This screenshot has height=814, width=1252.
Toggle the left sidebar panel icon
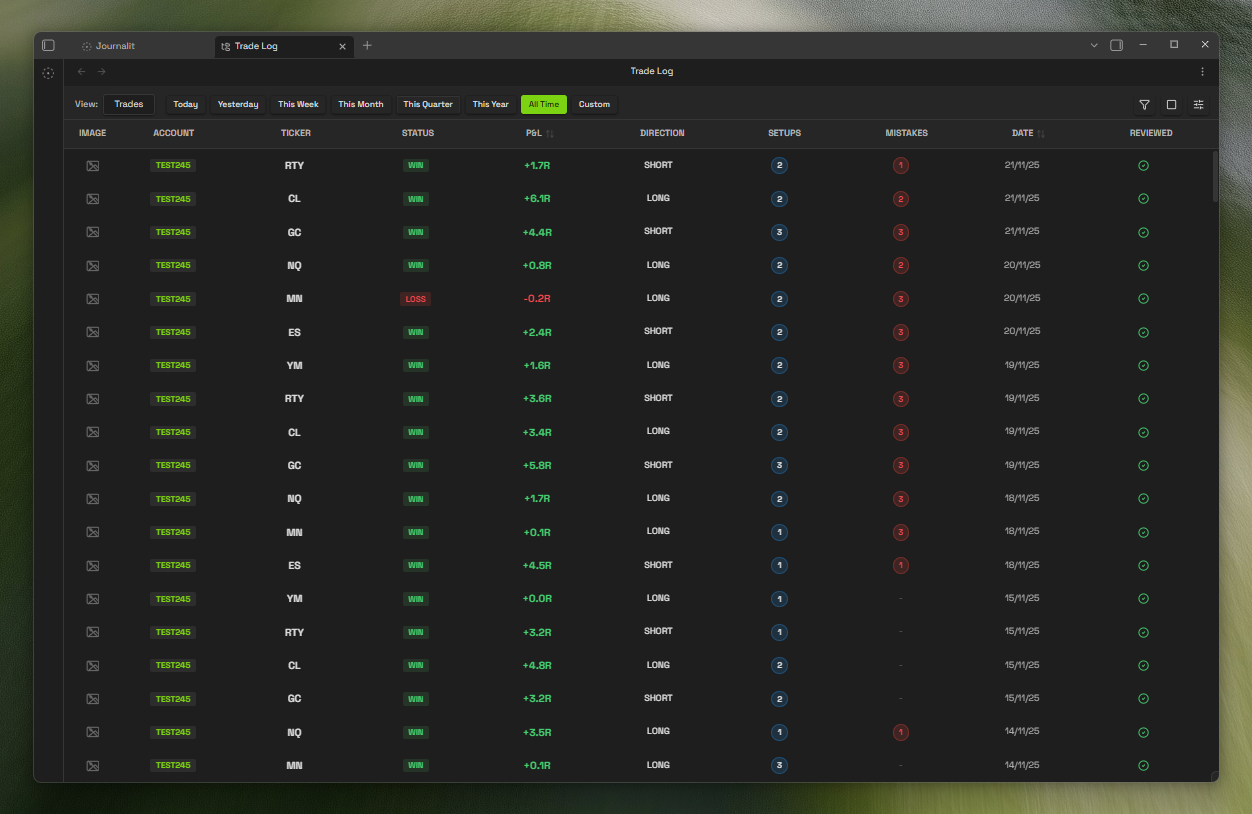point(48,46)
